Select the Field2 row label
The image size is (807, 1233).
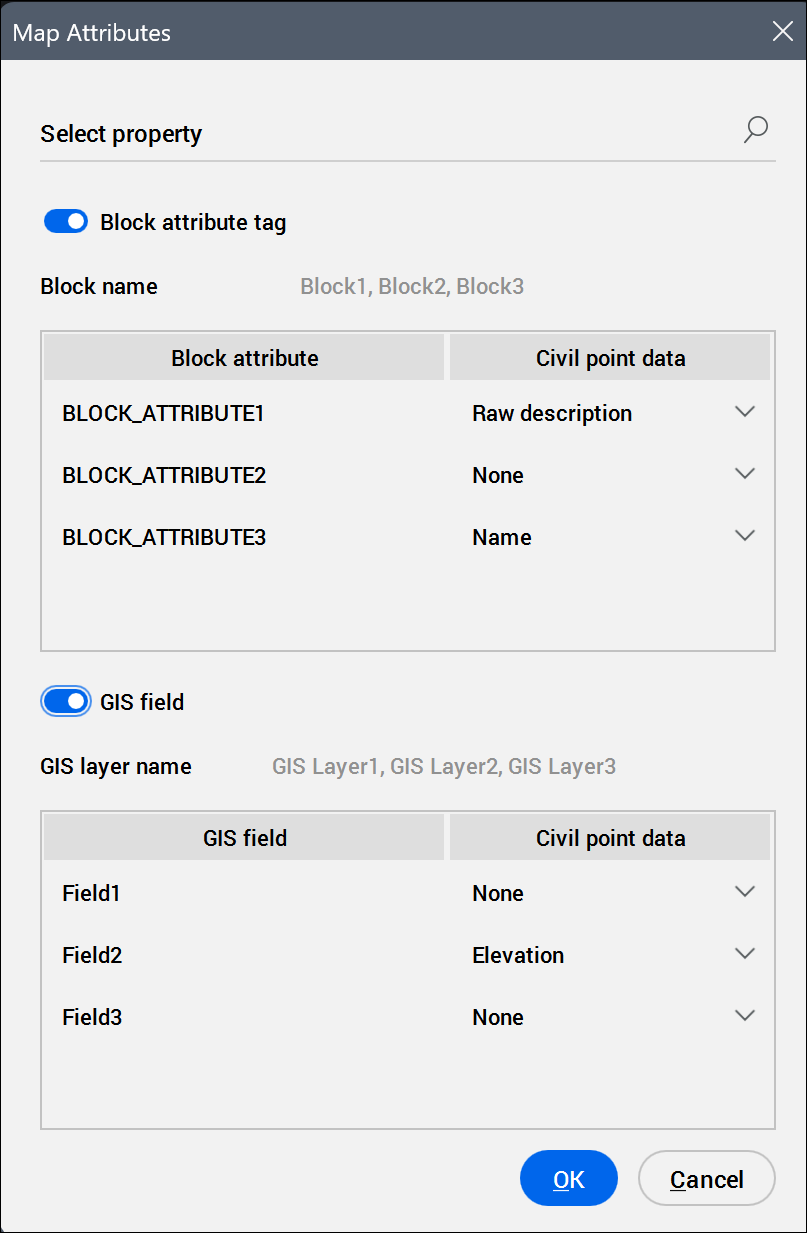pos(92,955)
